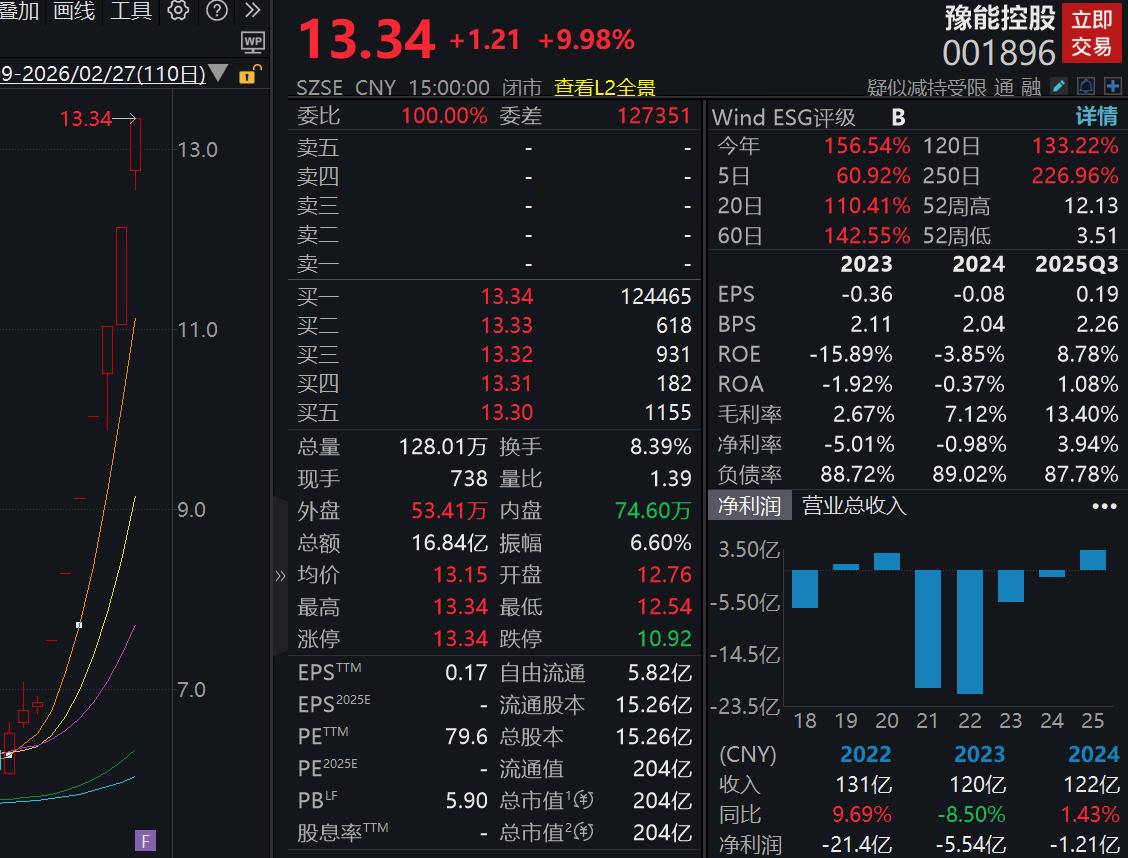This screenshot has height=858, width=1128.
Task: Open the help question-mark icon
Action: pyautogui.click(x=217, y=10)
